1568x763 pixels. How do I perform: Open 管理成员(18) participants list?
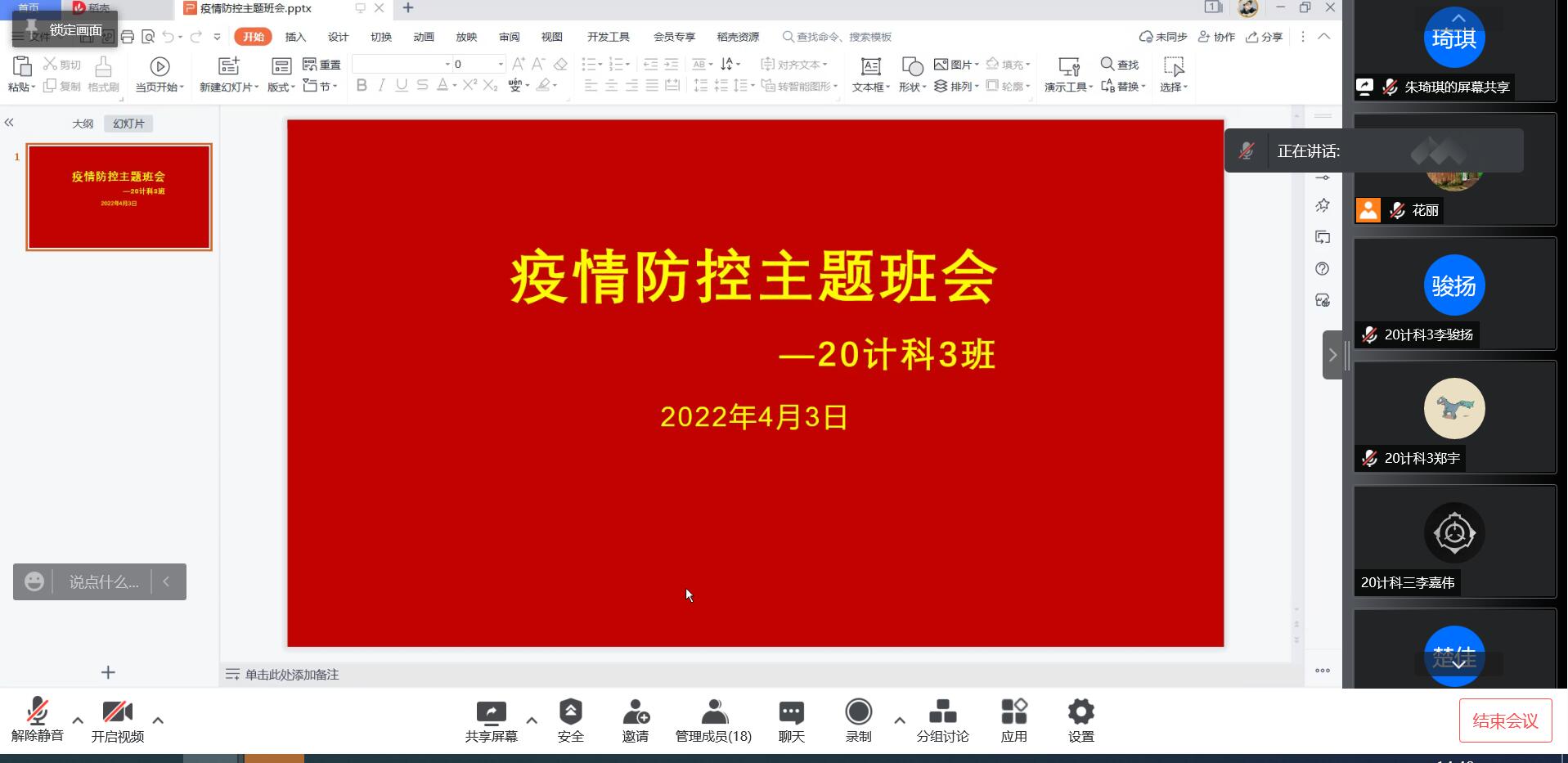(x=712, y=720)
